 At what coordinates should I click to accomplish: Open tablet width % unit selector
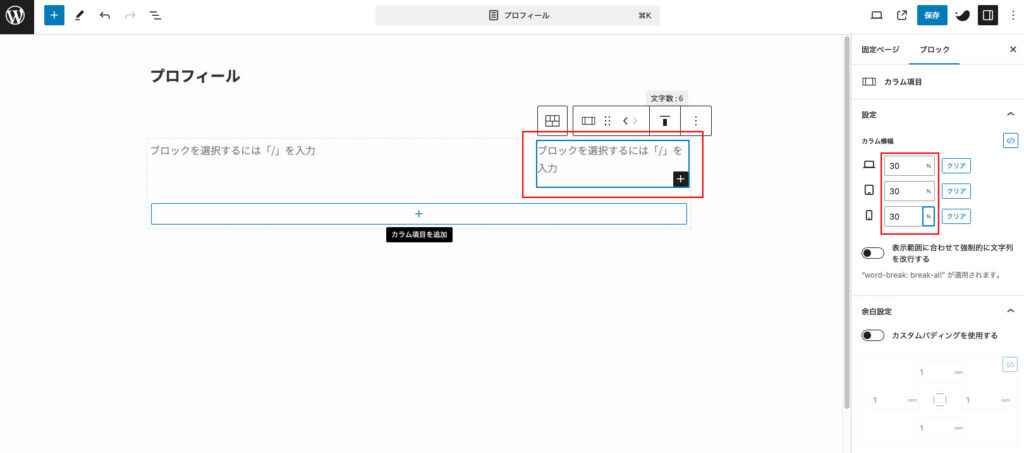(928, 191)
